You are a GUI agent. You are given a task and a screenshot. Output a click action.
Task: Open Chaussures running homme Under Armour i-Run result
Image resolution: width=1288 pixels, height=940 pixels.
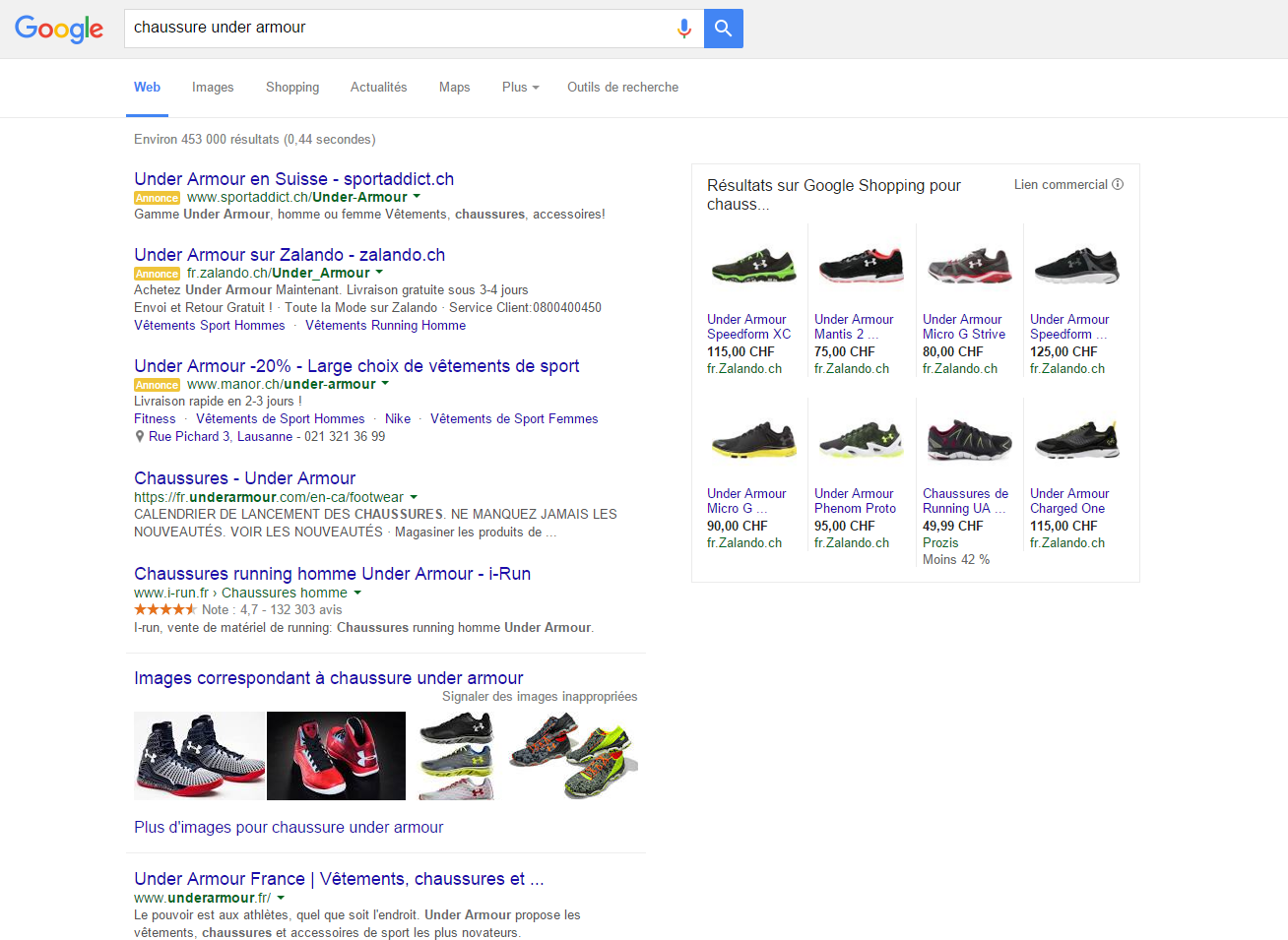click(x=332, y=574)
